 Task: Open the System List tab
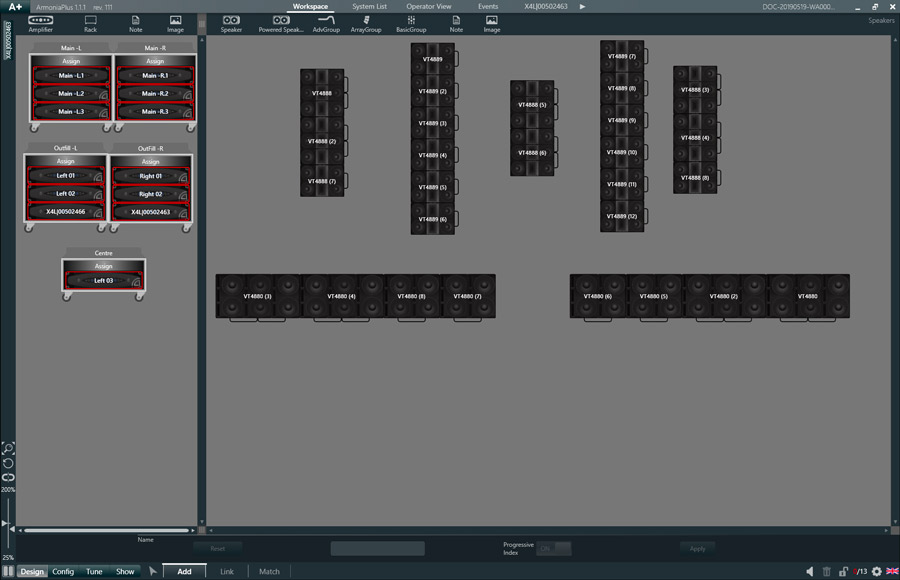click(x=369, y=6)
